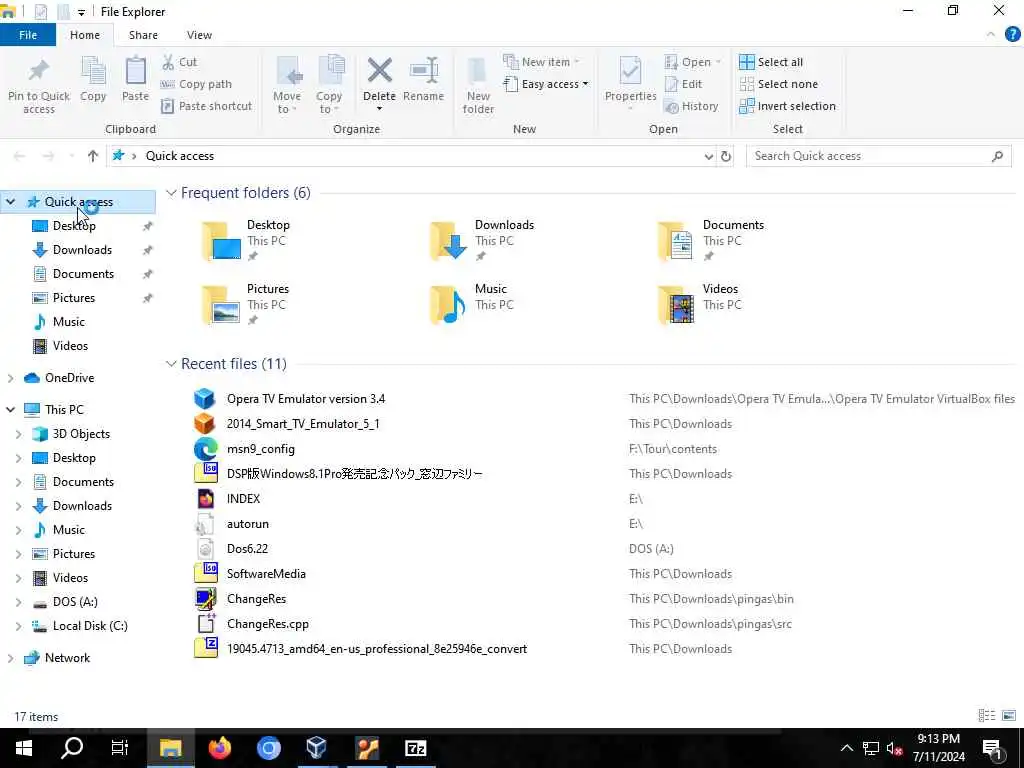
Task: Open the New item dropdown
Action: click(x=541, y=62)
